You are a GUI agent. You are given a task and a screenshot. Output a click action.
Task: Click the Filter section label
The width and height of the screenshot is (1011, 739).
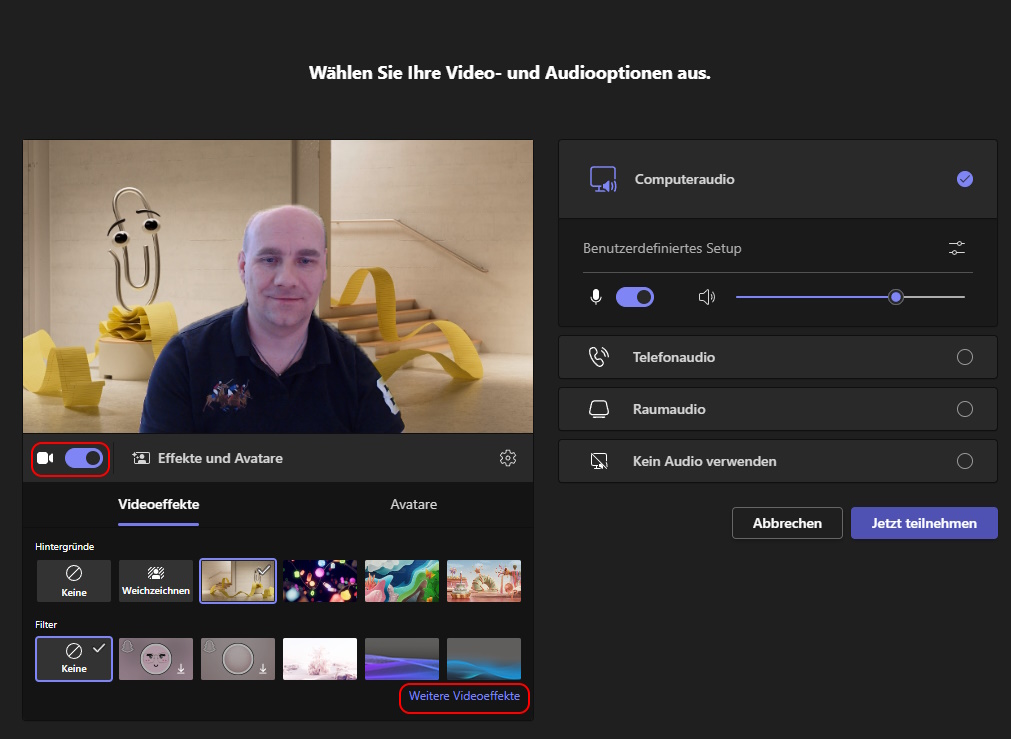[46, 625]
